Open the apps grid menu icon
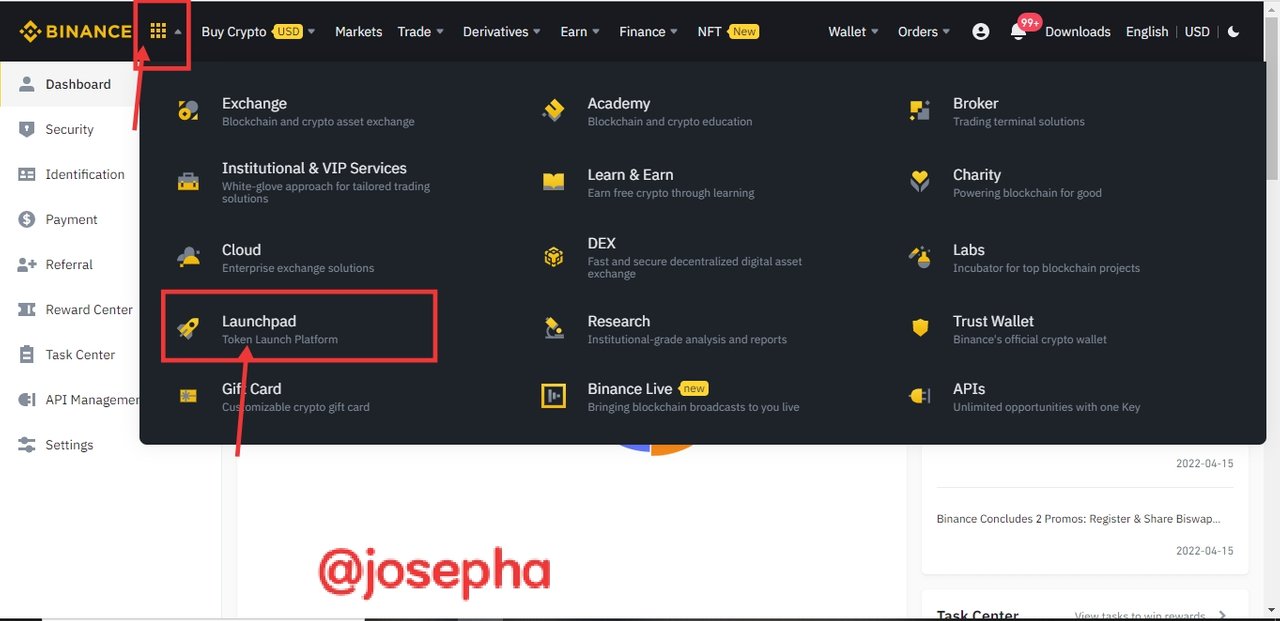Viewport: 1280px width, 621px height. 158,31
